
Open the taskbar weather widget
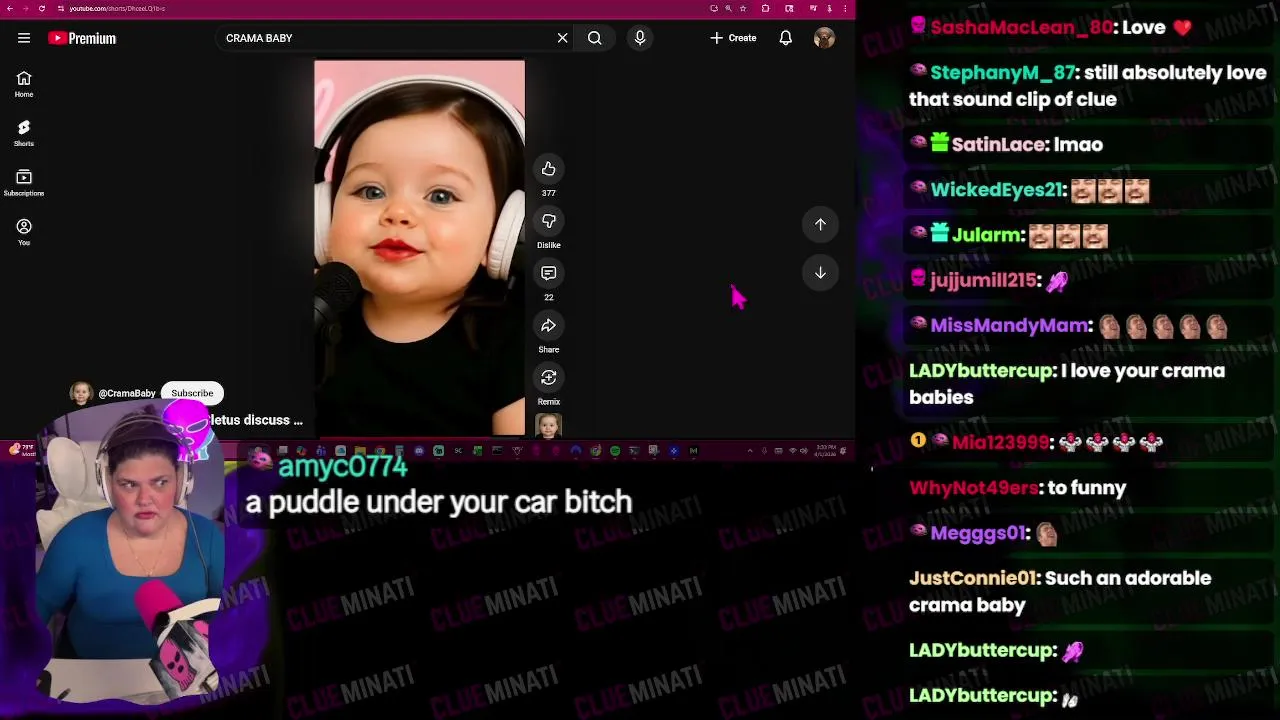coord(20,450)
